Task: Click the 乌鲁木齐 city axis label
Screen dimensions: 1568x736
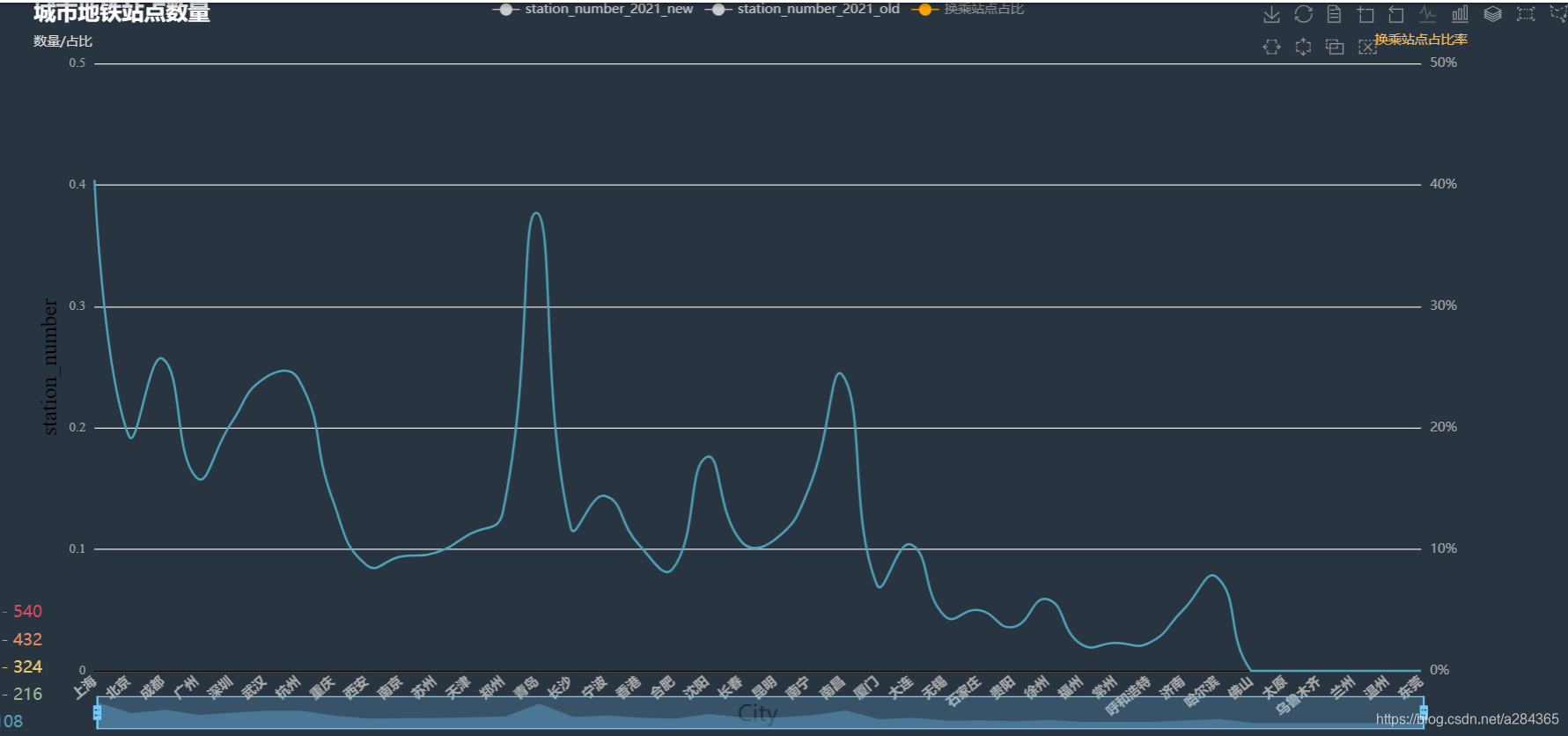Action: (1298, 696)
